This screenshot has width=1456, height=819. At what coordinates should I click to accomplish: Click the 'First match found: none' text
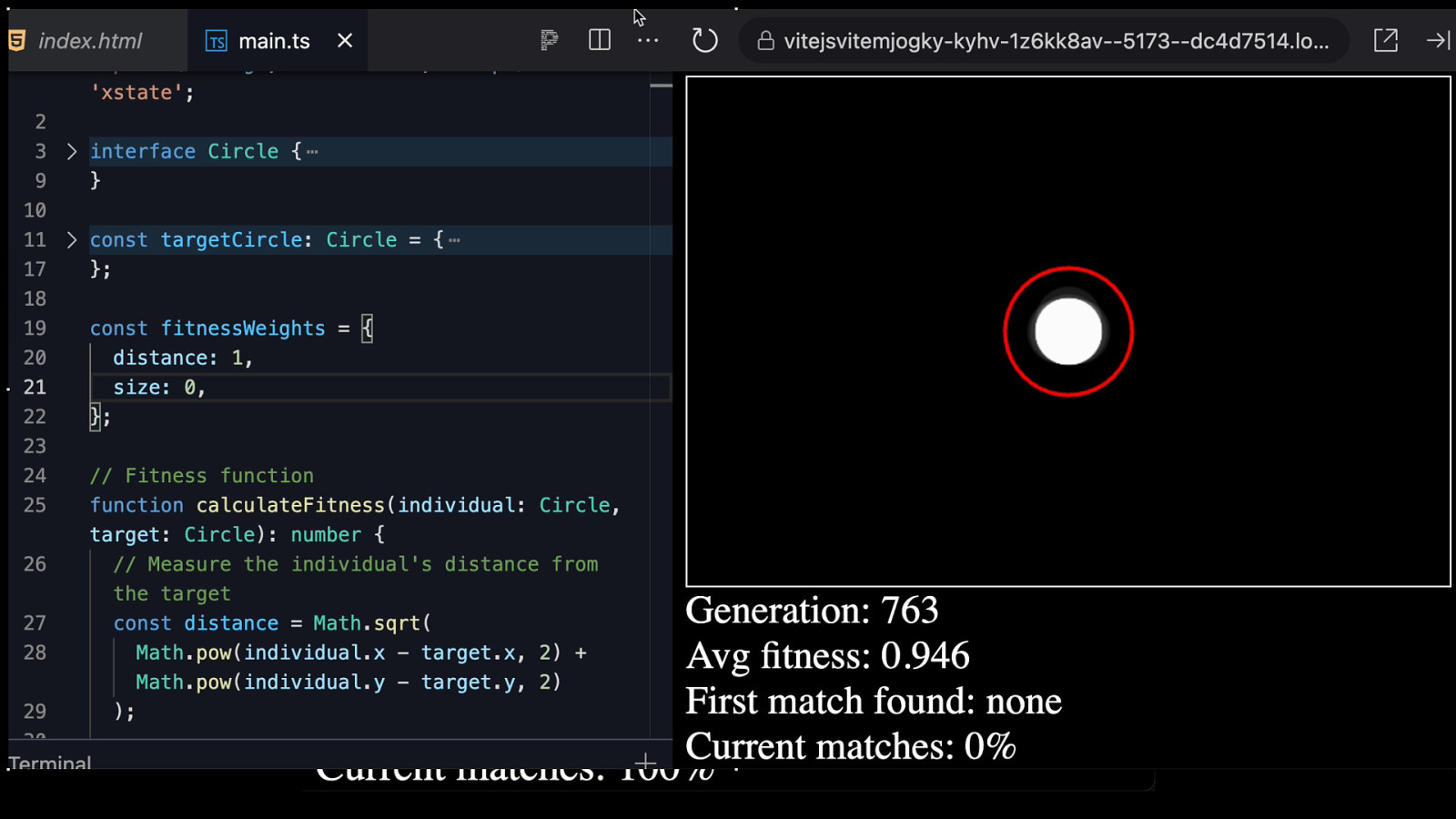[x=874, y=702]
